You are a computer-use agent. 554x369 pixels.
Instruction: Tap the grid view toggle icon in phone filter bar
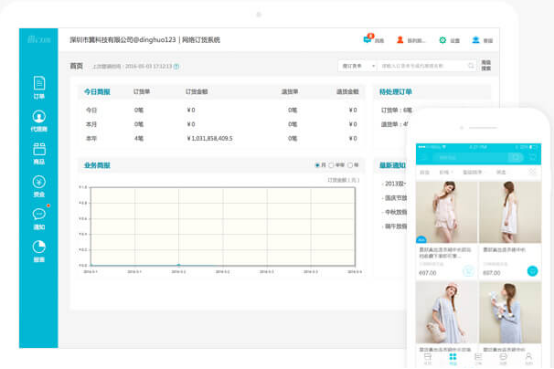(x=532, y=172)
